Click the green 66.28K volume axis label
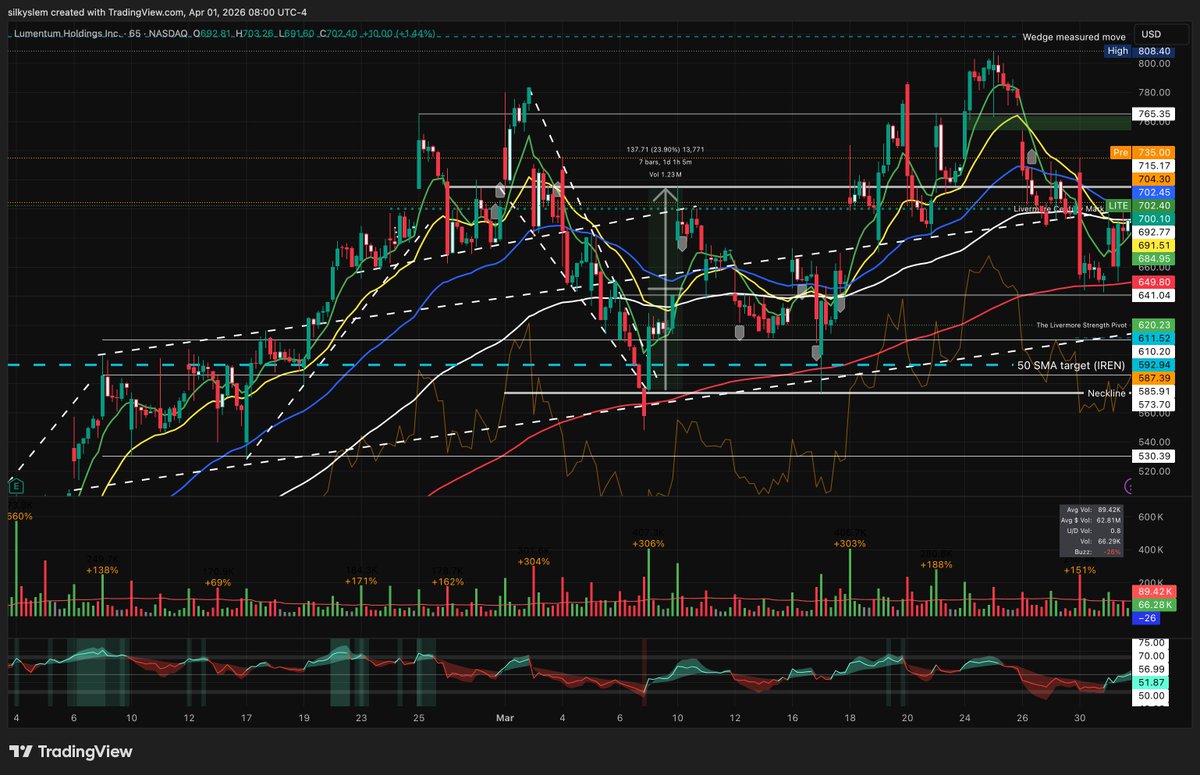1200x775 pixels. point(1153,605)
